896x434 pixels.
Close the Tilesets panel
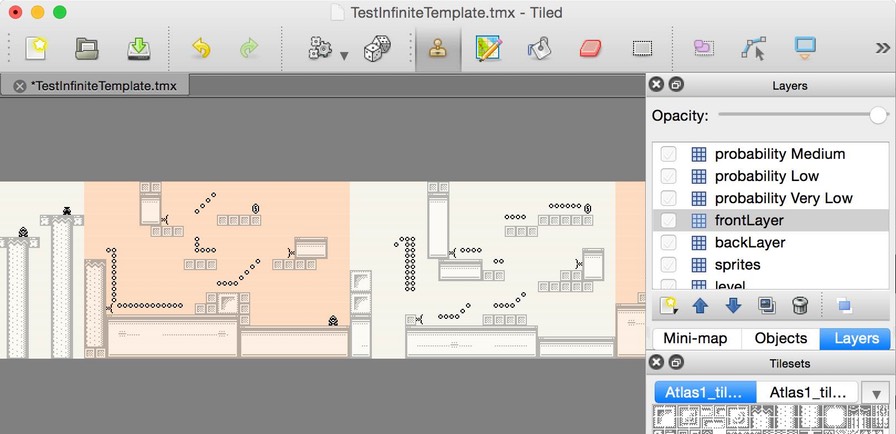pyautogui.click(x=657, y=363)
